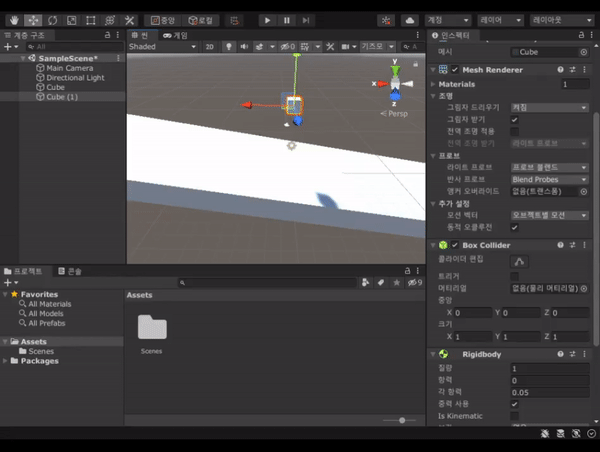Viewport: 600px width, 452px height.
Task: Lock the Hierarchy panel
Action: tap(107, 35)
